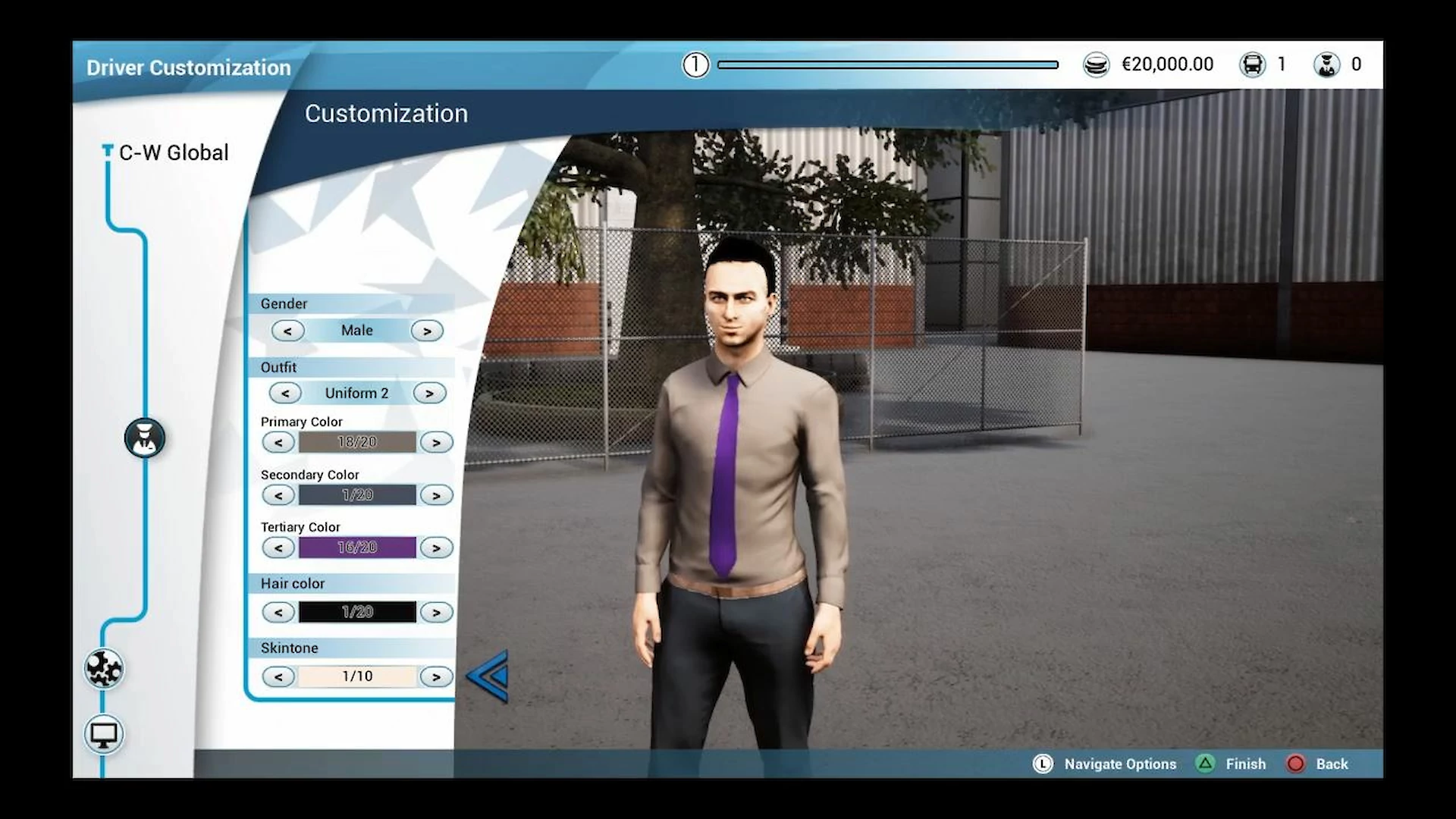This screenshot has height=819, width=1456.
Task: Choose previous Secondary Color
Action: click(x=278, y=495)
